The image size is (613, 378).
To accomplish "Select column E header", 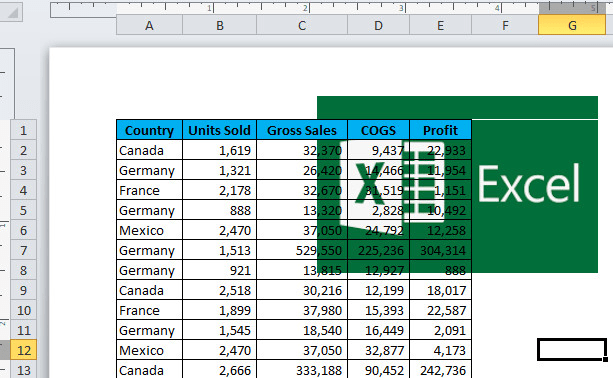I will point(440,25).
